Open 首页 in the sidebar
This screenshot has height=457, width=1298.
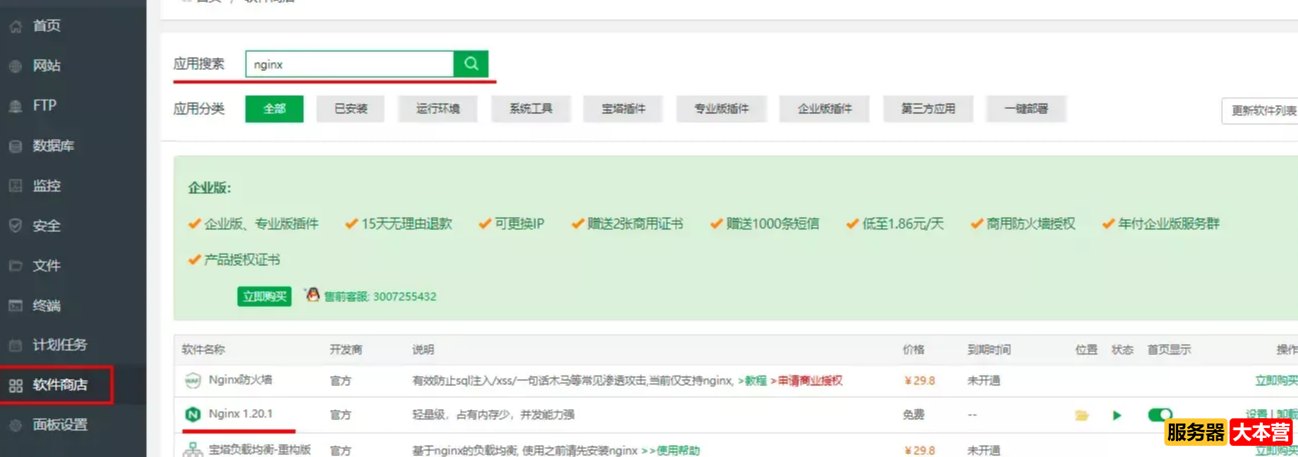(x=46, y=26)
